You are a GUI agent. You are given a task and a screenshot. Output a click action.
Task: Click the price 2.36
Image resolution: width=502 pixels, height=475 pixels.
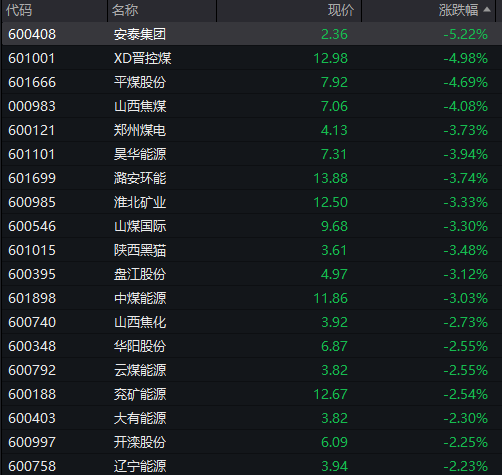coord(334,34)
